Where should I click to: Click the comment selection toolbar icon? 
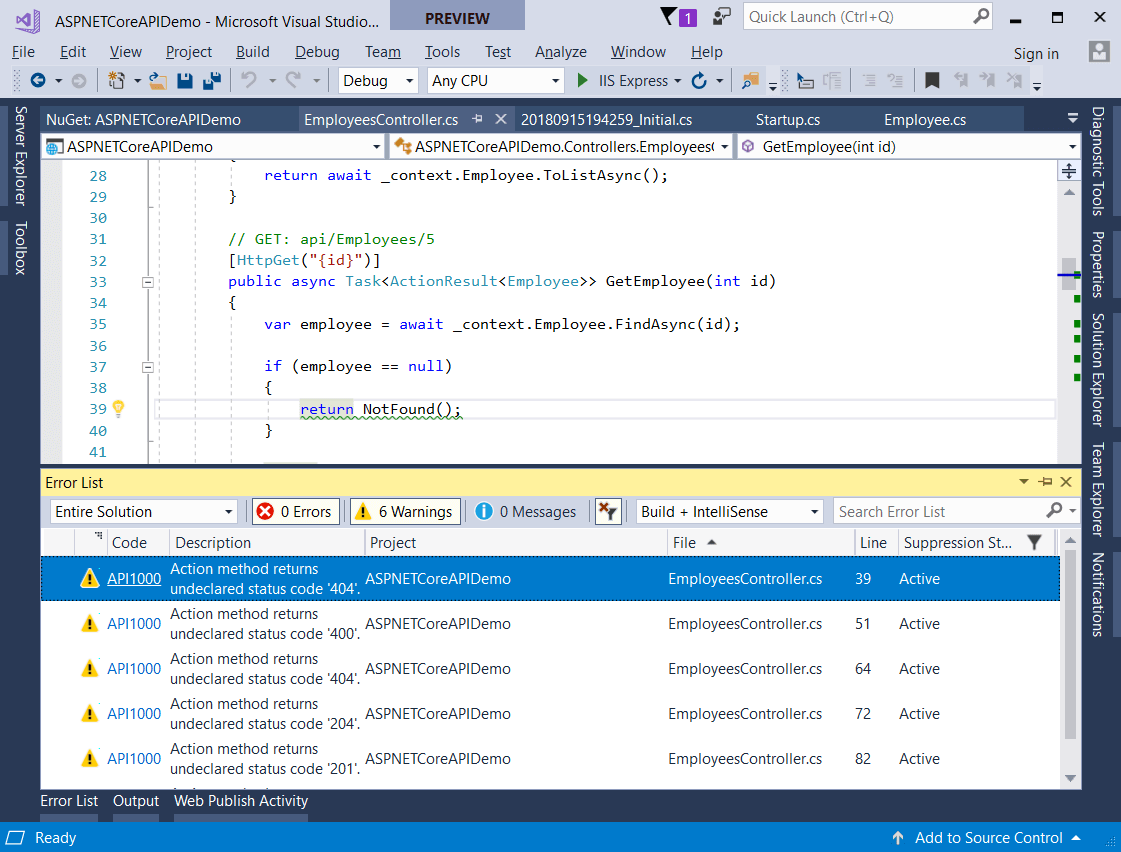click(x=869, y=81)
